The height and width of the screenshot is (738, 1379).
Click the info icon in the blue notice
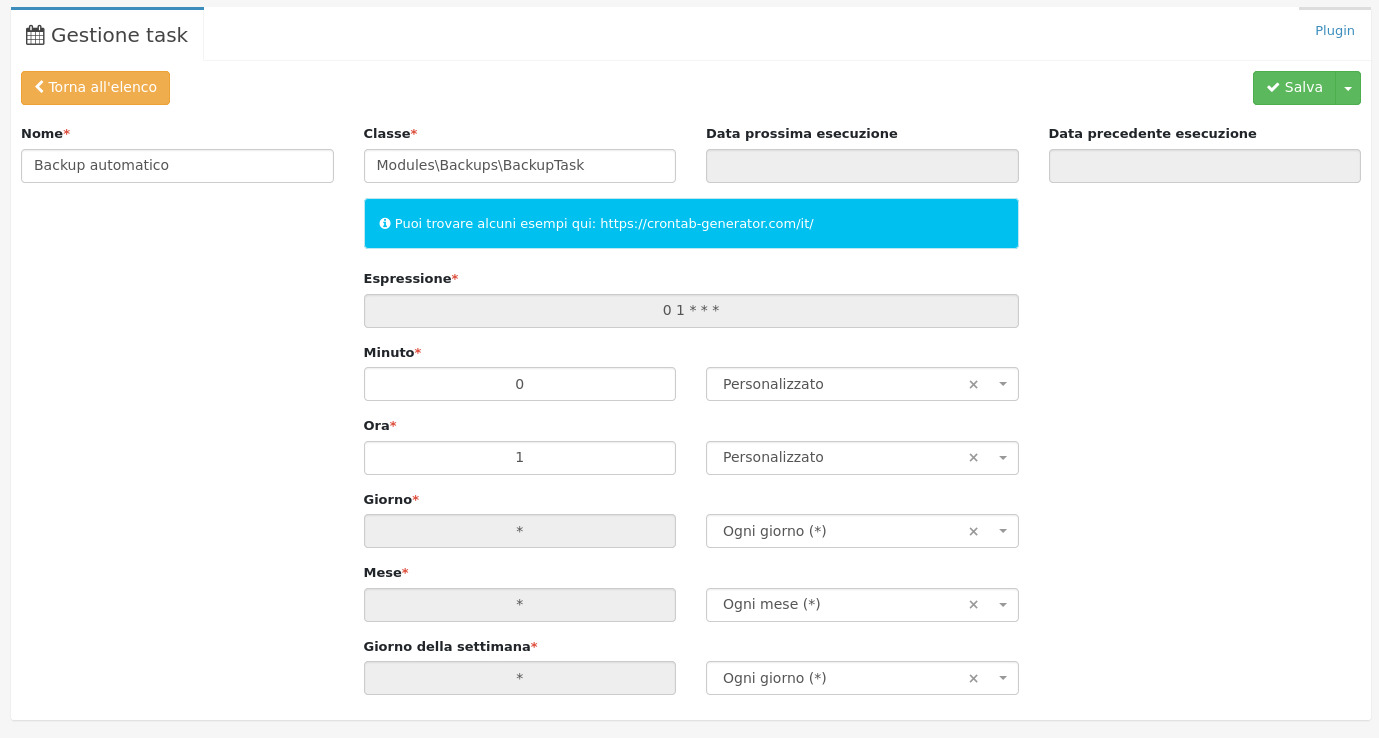[x=385, y=224]
